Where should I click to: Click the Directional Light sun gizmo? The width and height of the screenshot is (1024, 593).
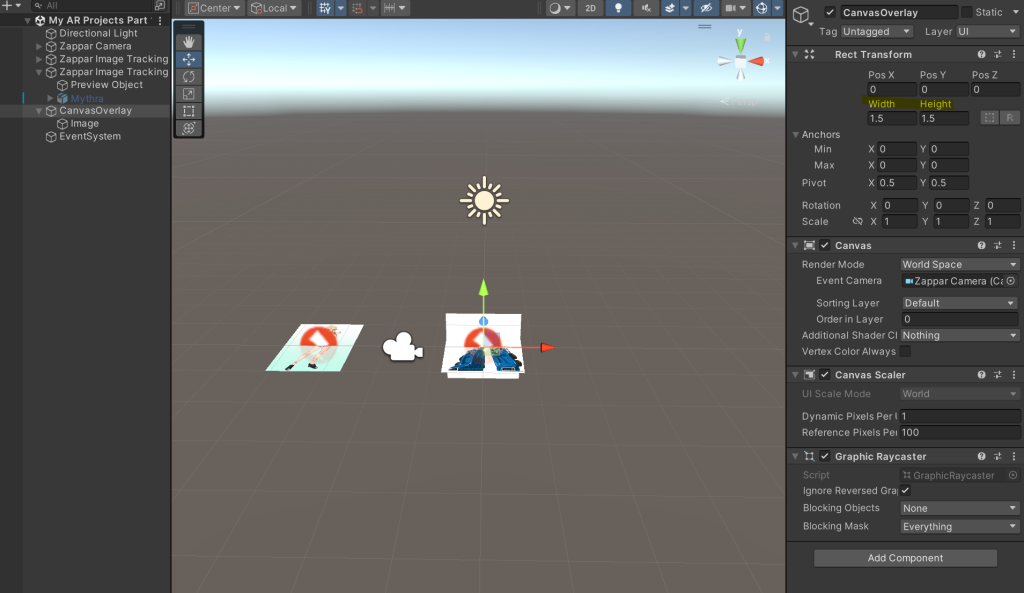click(x=484, y=199)
